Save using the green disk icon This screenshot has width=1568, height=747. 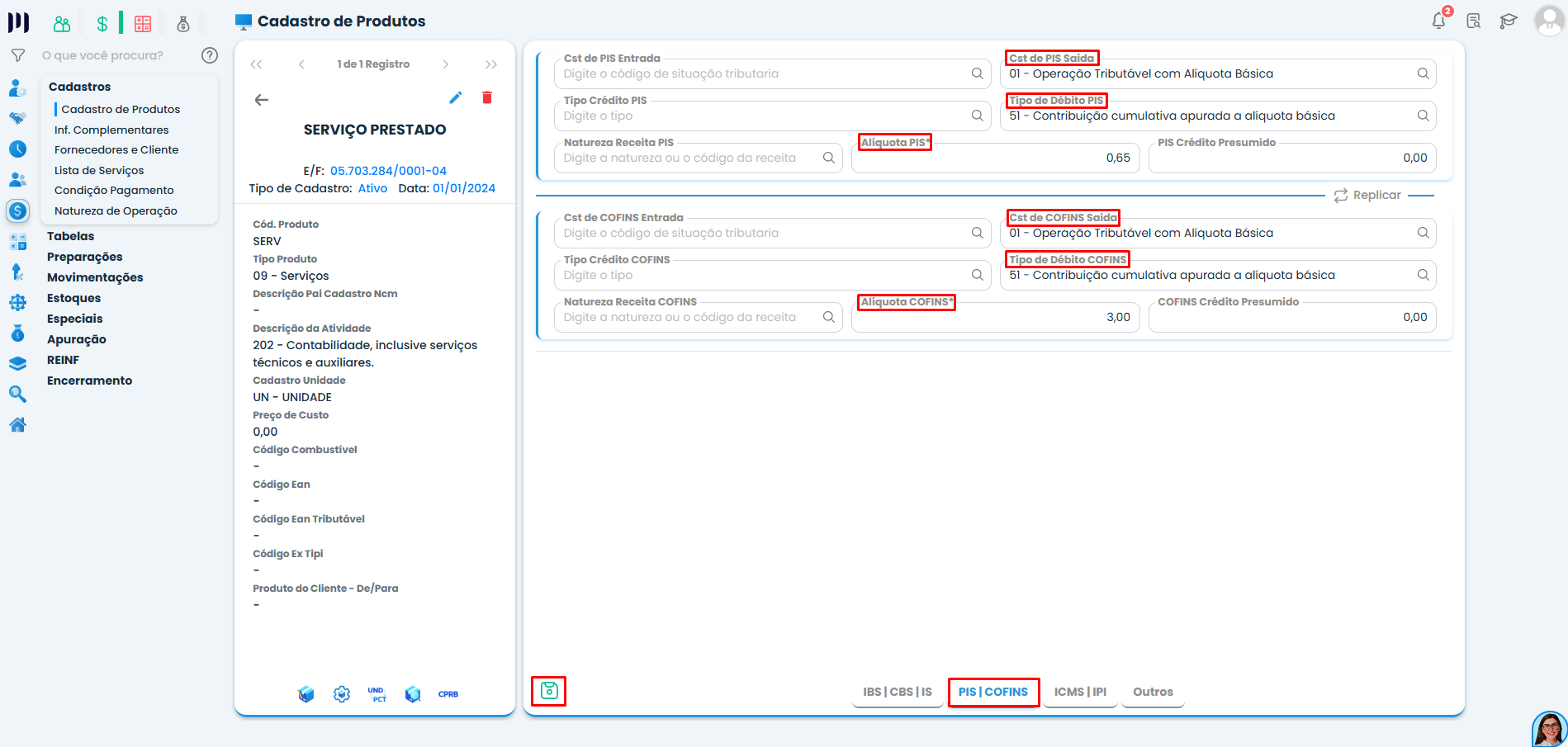pos(549,691)
